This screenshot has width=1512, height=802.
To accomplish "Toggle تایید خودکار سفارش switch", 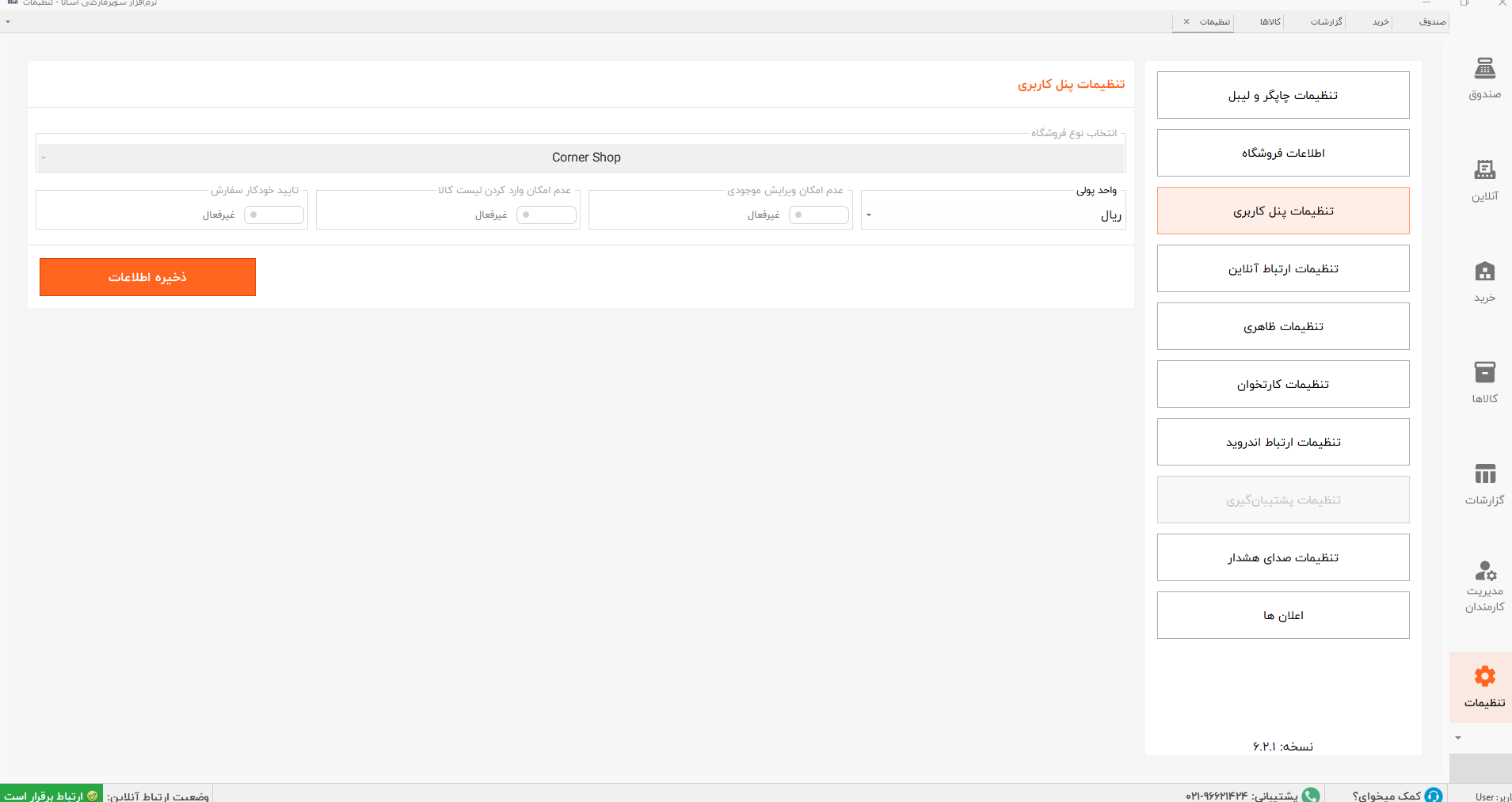I will (x=273, y=215).
